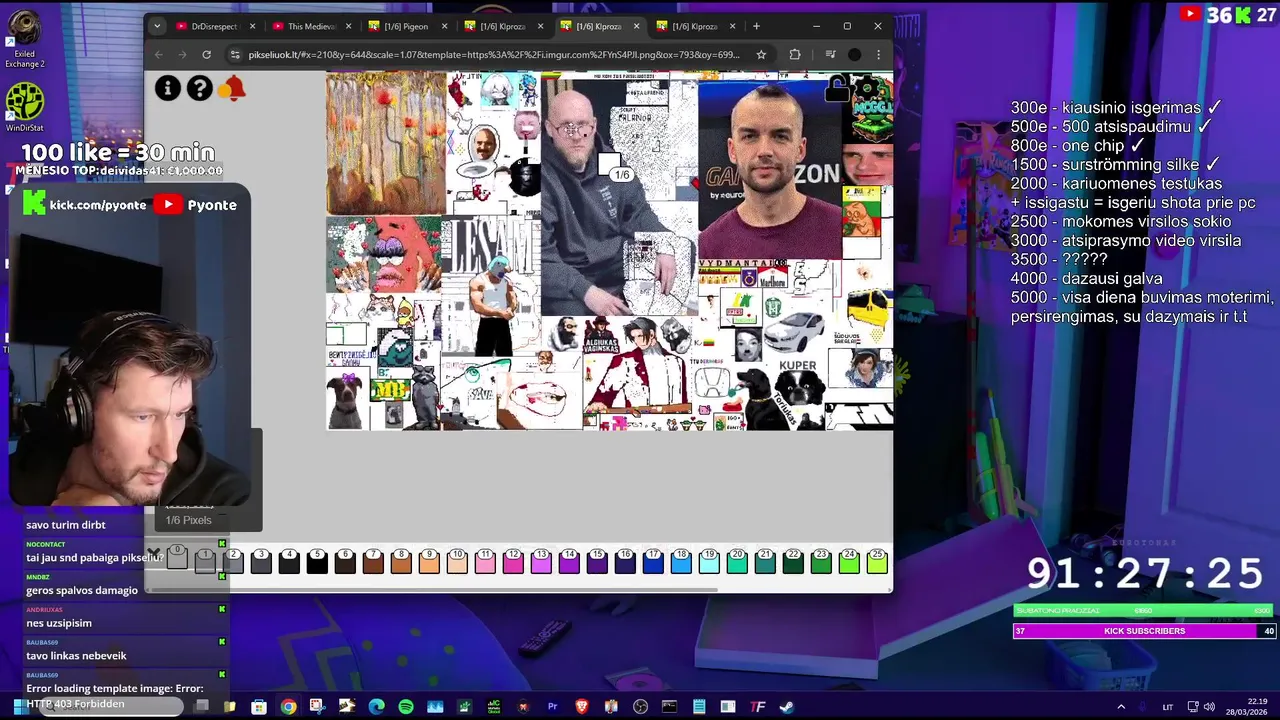Open Steam from the taskbar

click(x=787, y=707)
